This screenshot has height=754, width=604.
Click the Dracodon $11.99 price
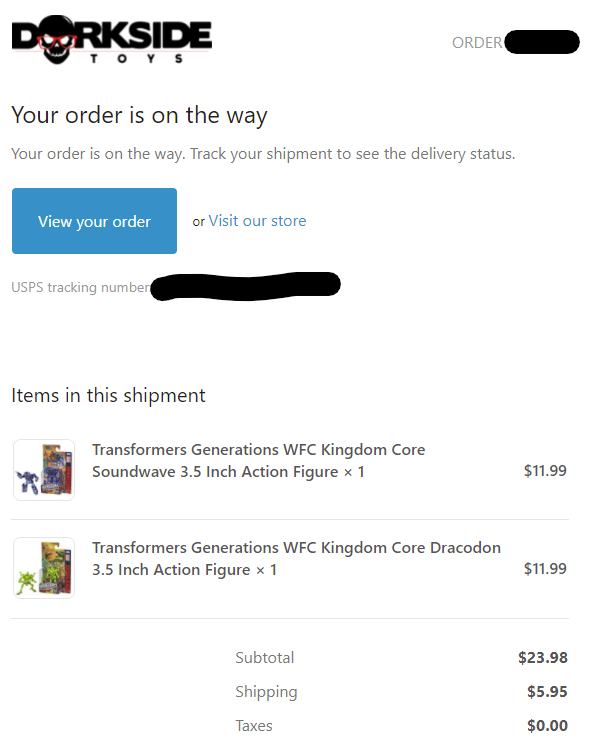[545, 569]
